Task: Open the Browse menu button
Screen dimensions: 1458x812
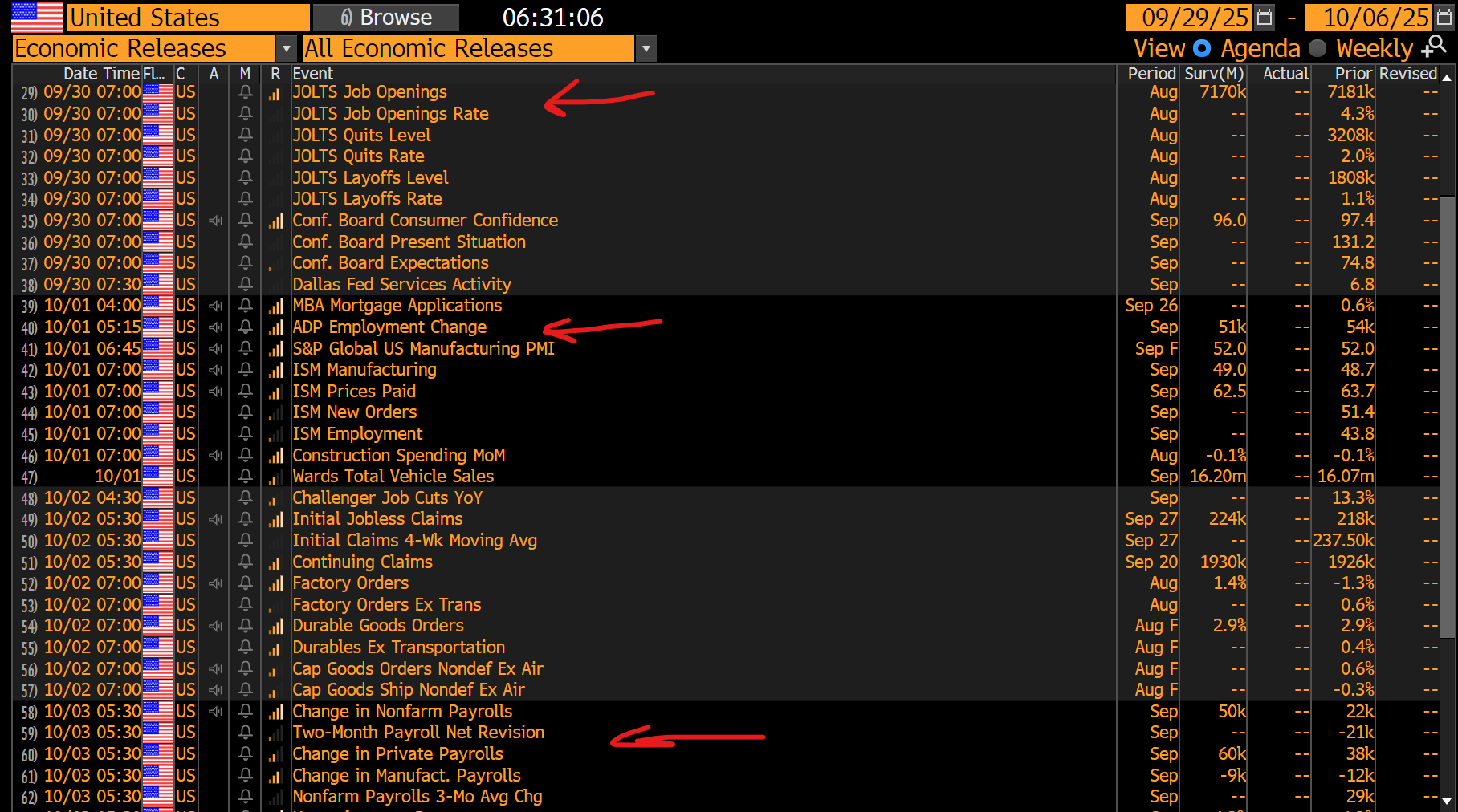Action: point(386,18)
